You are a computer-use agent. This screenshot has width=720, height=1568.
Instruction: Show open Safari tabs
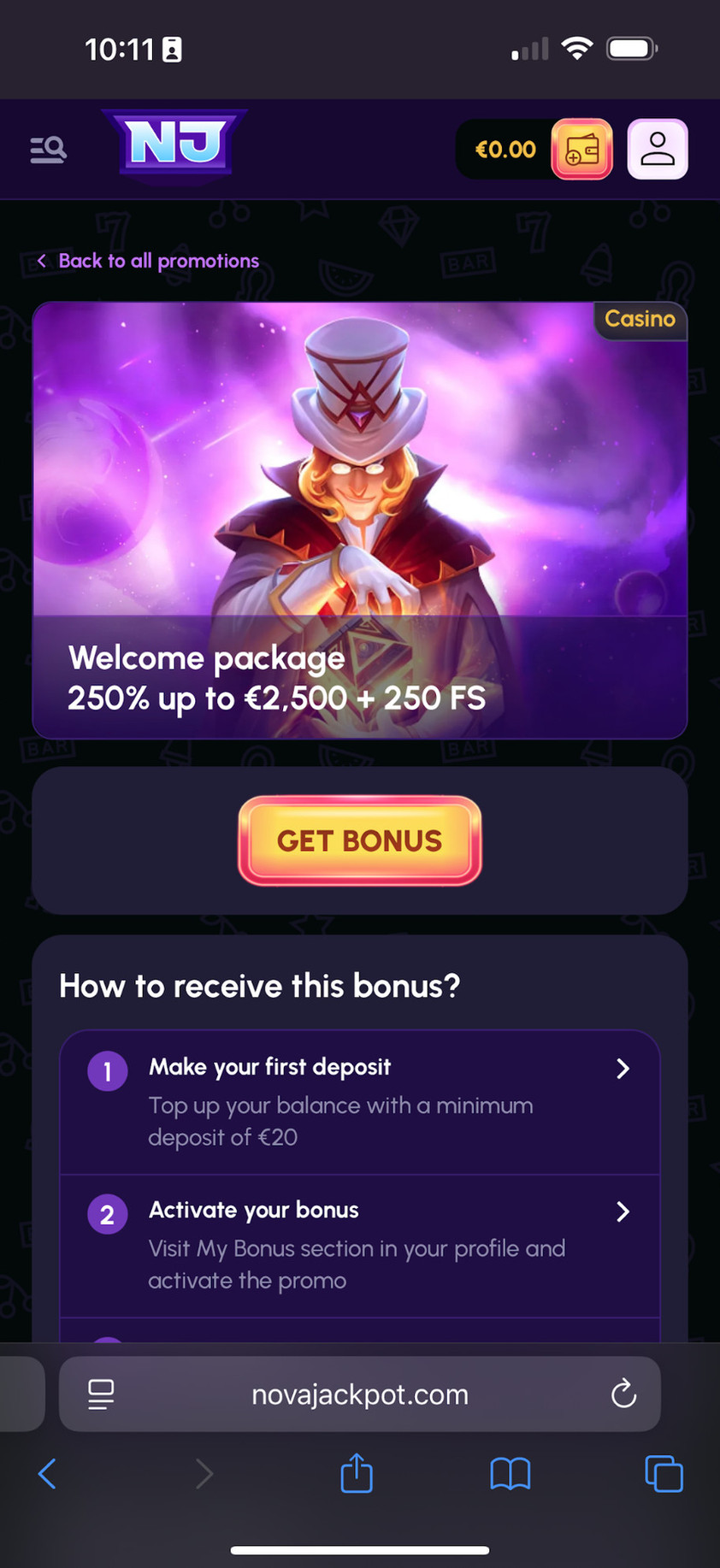click(x=664, y=1474)
